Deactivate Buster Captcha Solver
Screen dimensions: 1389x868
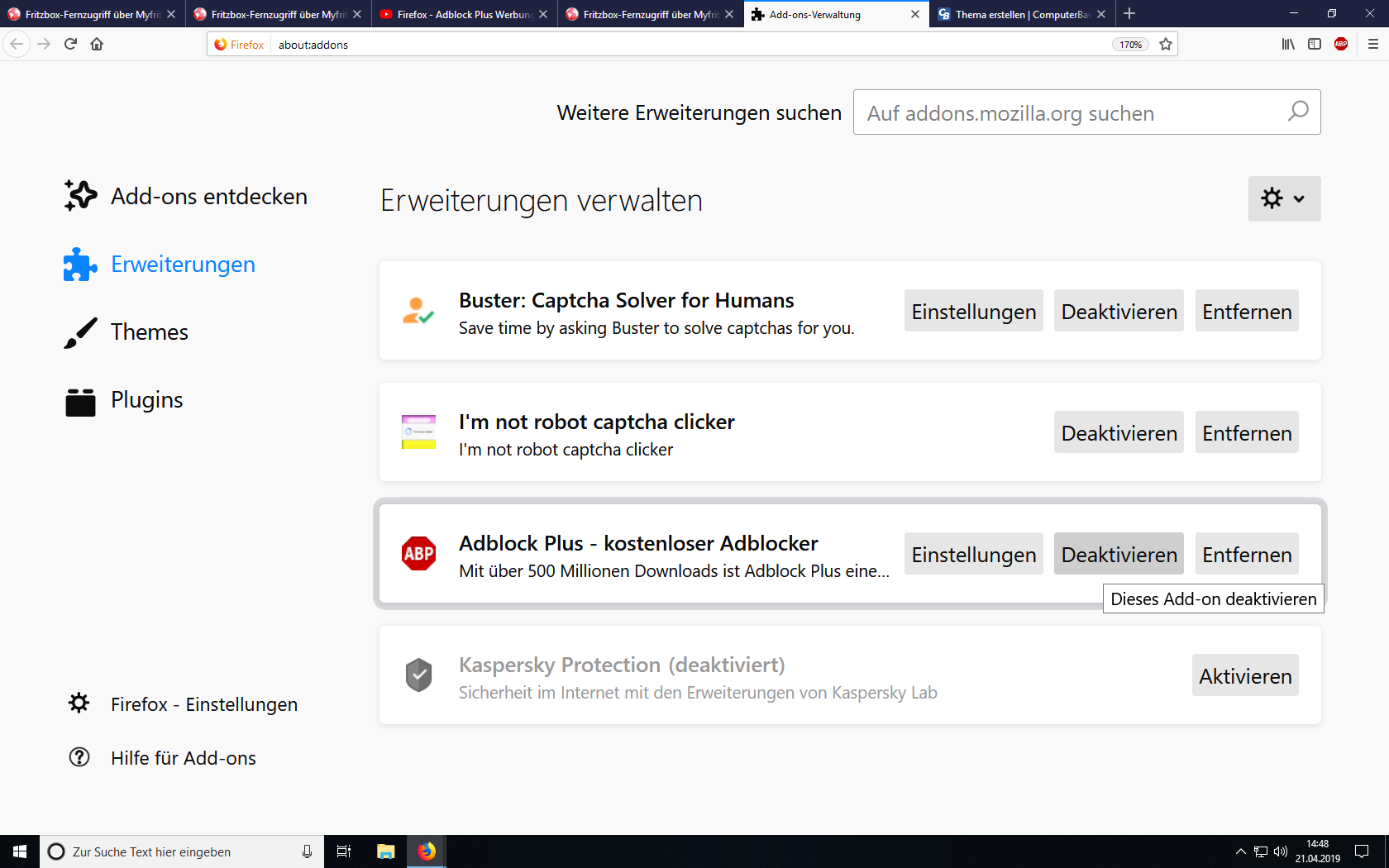click(1119, 311)
